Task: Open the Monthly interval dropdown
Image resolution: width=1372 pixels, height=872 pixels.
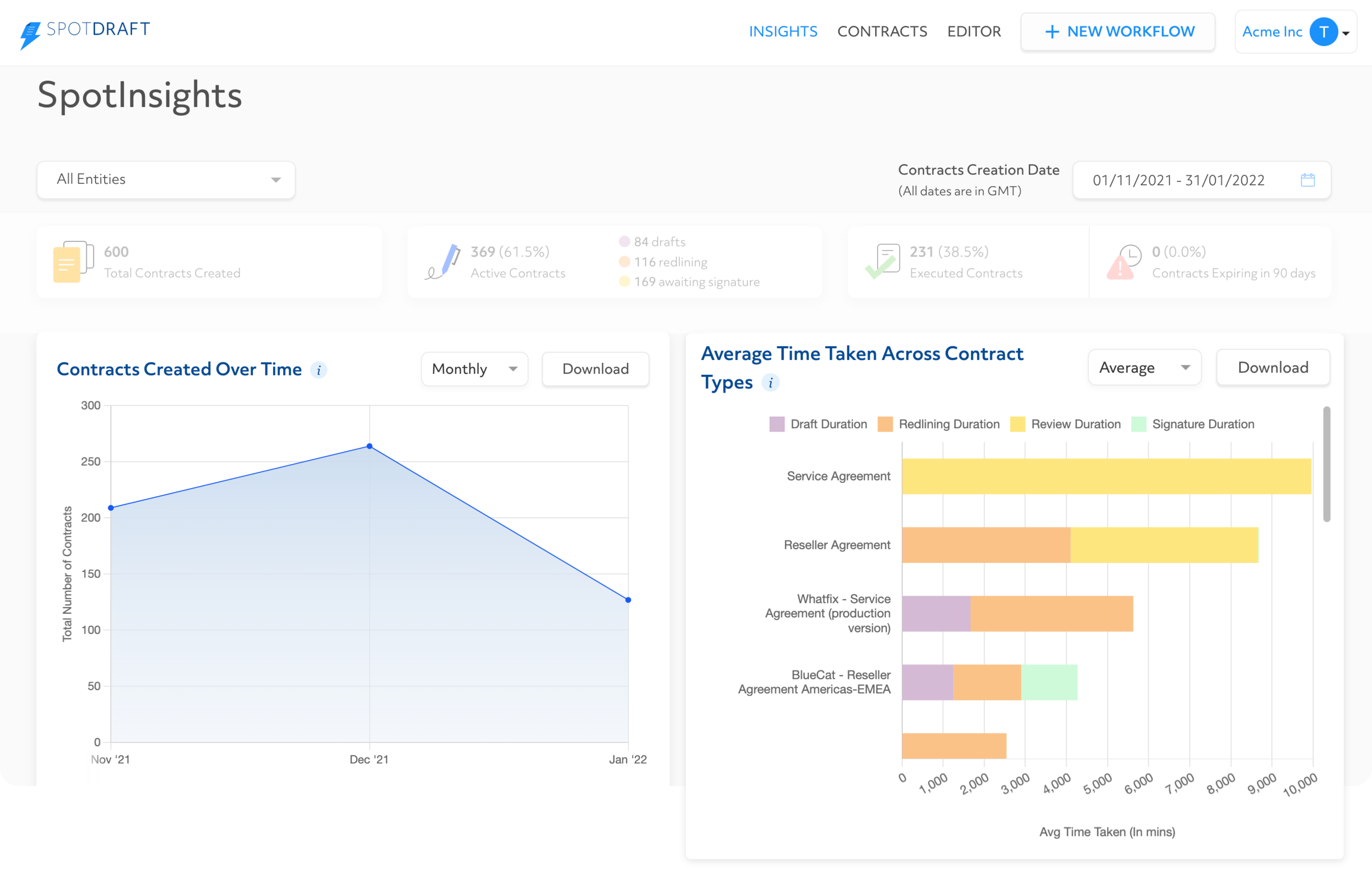Action: pyautogui.click(x=474, y=369)
